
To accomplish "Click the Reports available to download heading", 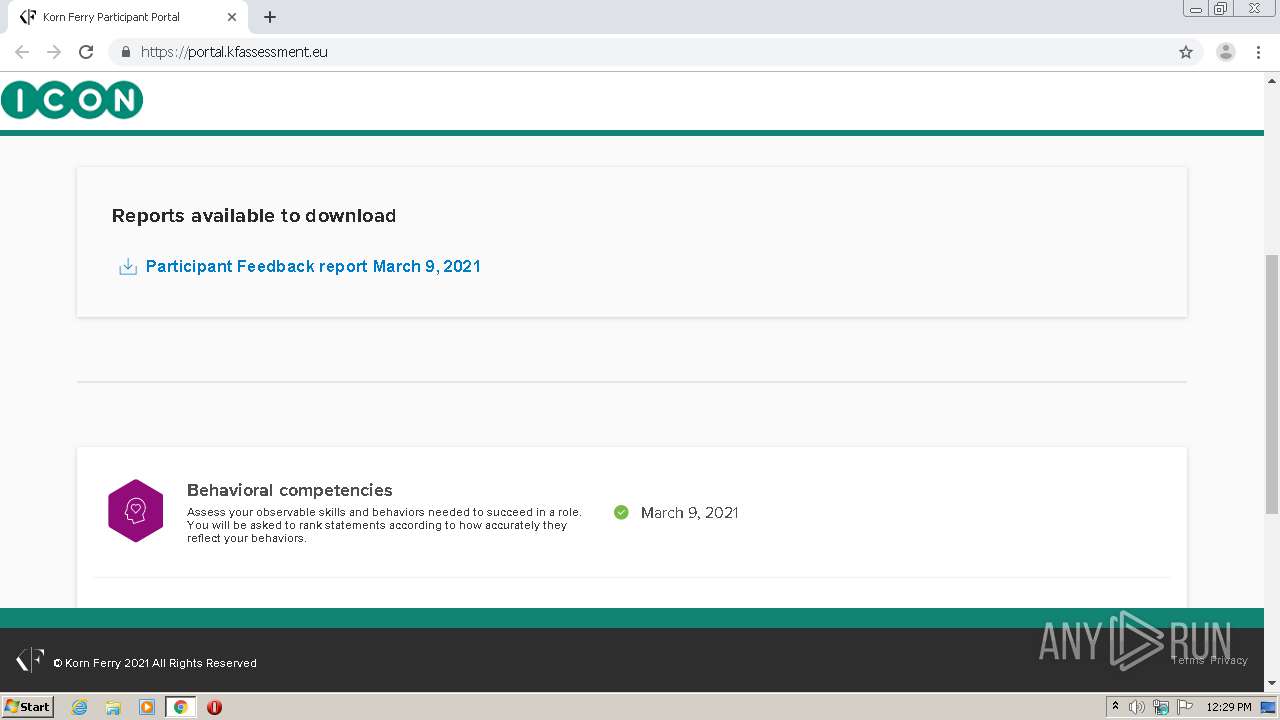I will (x=254, y=216).
